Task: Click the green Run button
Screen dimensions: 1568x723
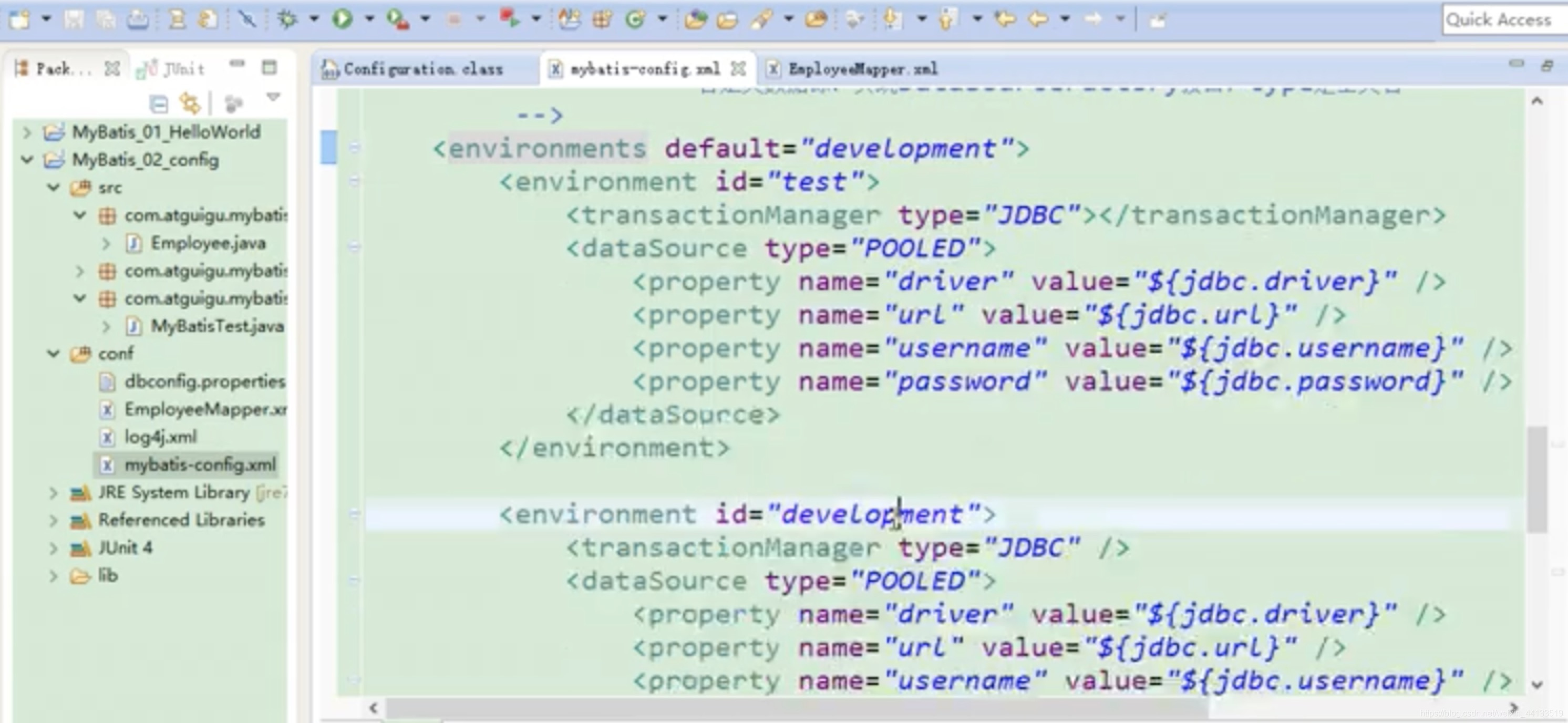Action: click(x=342, y=19)
